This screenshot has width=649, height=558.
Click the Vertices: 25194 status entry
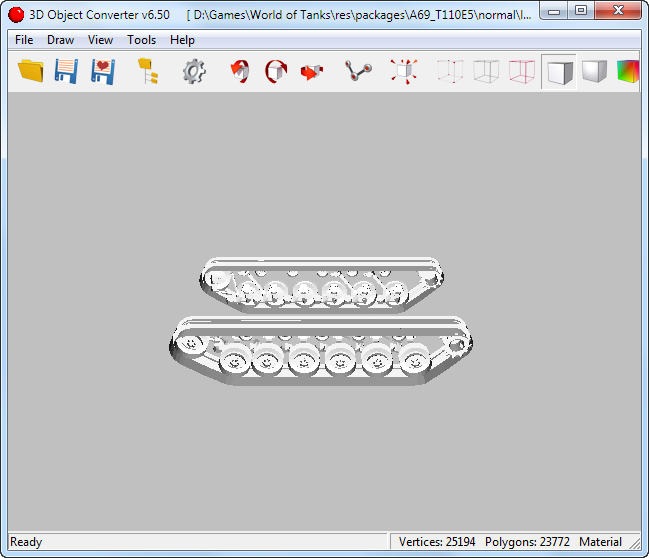(x=437, y=542)
